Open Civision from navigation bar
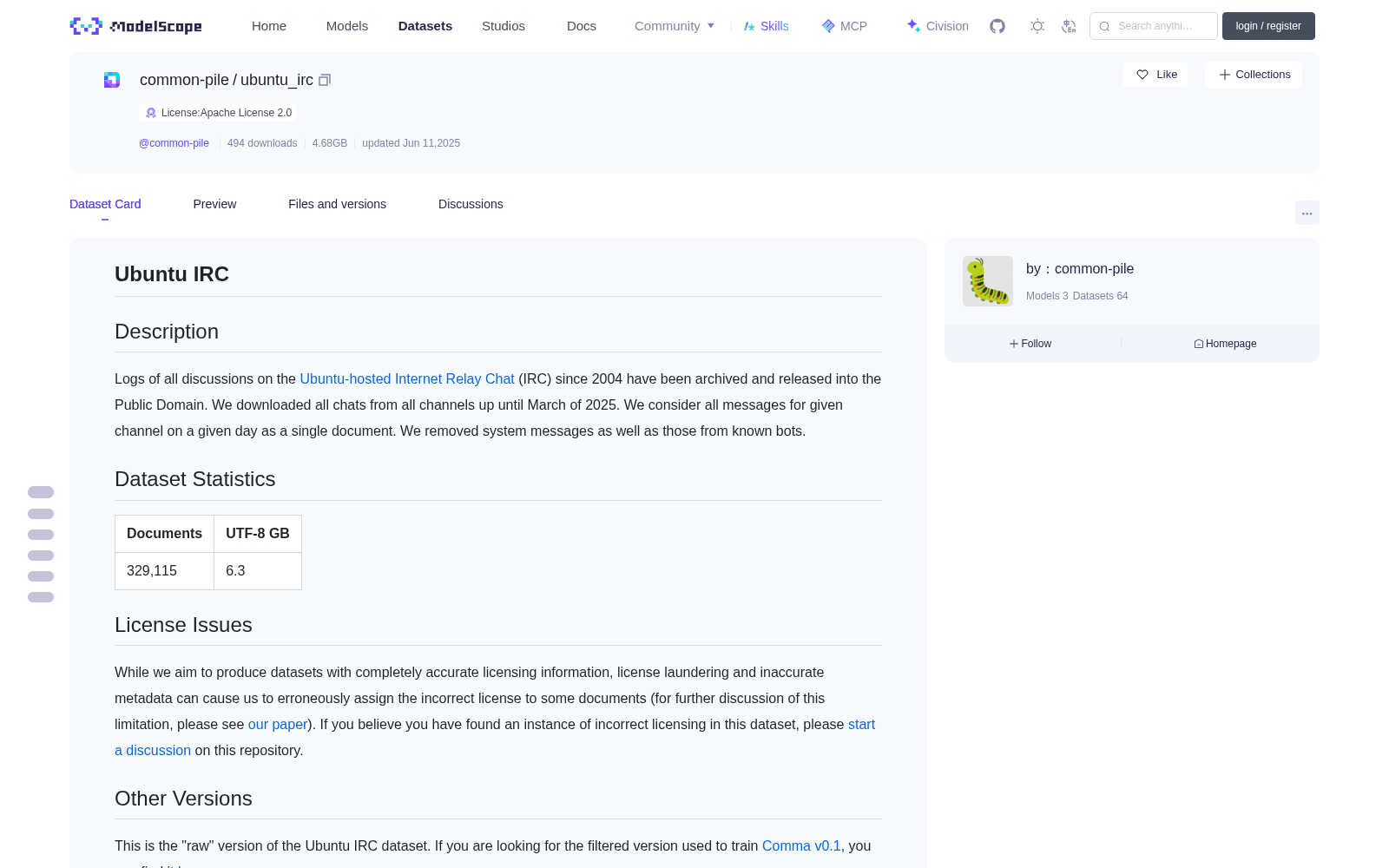 (938, 26)
